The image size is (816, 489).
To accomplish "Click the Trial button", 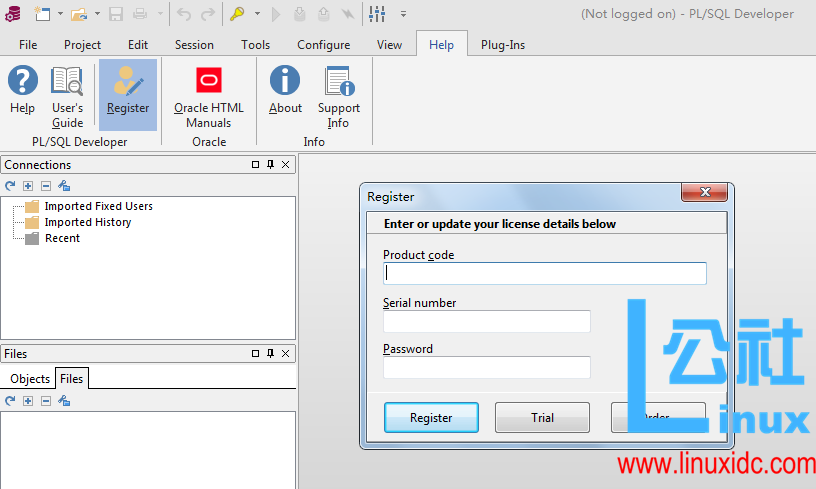I will point(542,418).
